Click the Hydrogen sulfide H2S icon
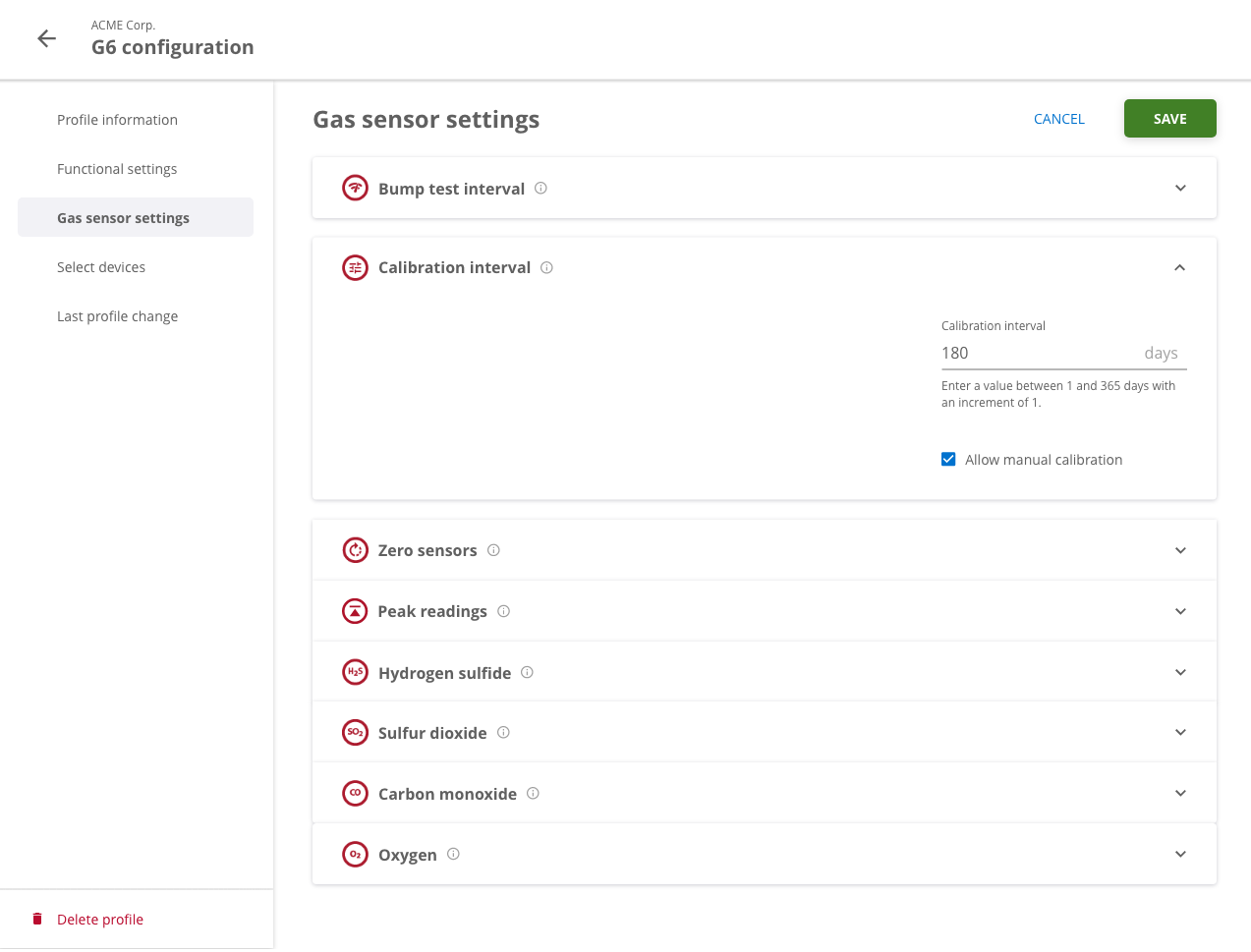The image size is (1251, 952). point(355,672)
